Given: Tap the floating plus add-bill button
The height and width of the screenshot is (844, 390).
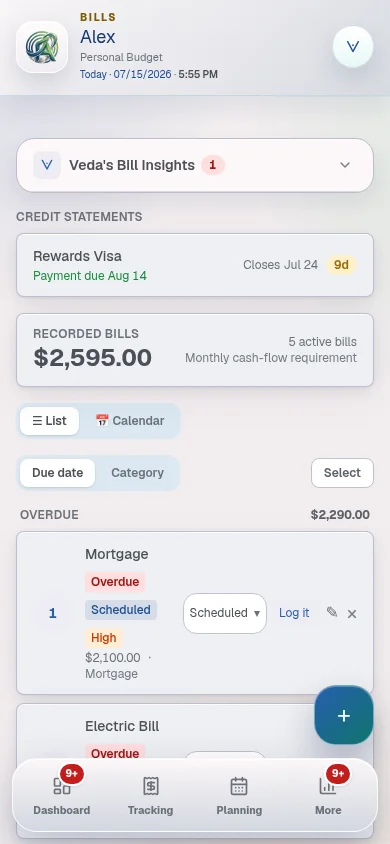Looking at the screenshot, I should [344, 715].
